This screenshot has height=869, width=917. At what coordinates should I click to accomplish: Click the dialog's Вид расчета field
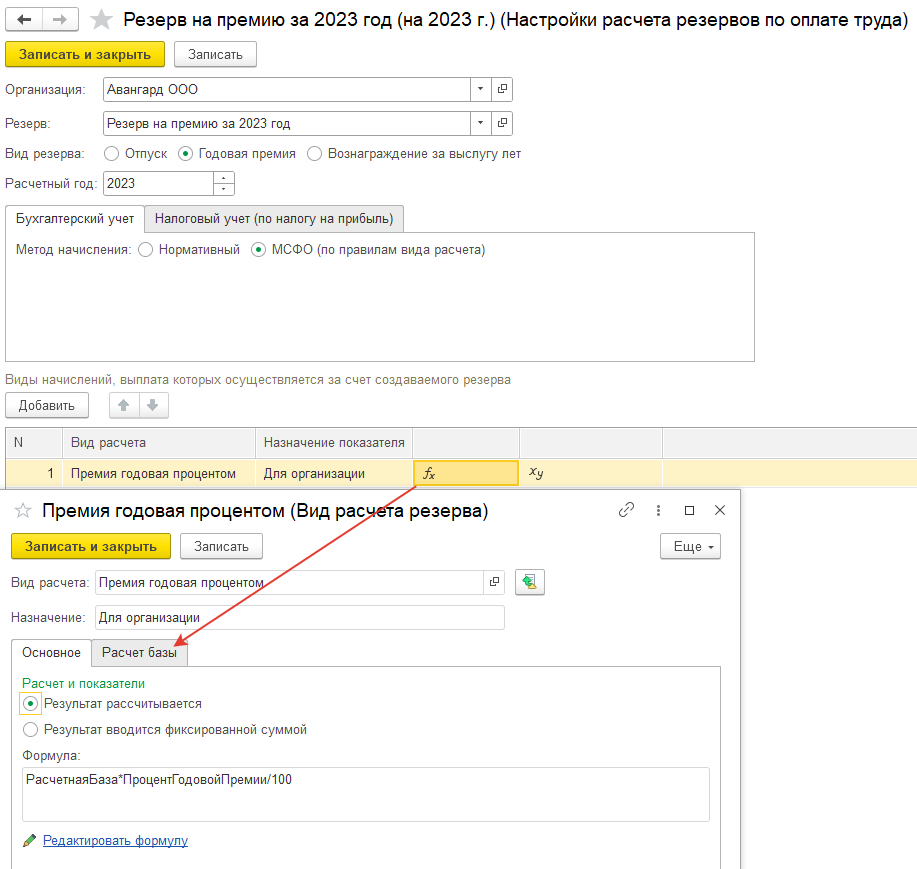pos(289,582)
